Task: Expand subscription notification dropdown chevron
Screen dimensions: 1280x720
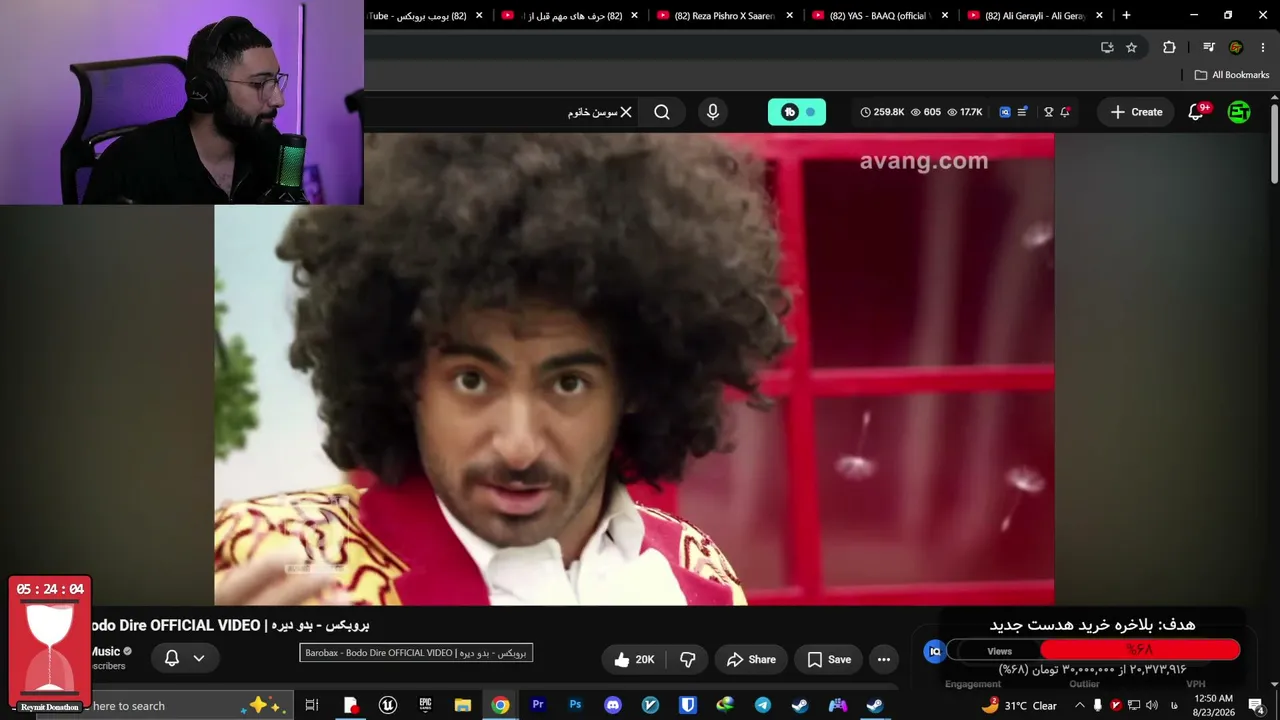Action: 199,658
